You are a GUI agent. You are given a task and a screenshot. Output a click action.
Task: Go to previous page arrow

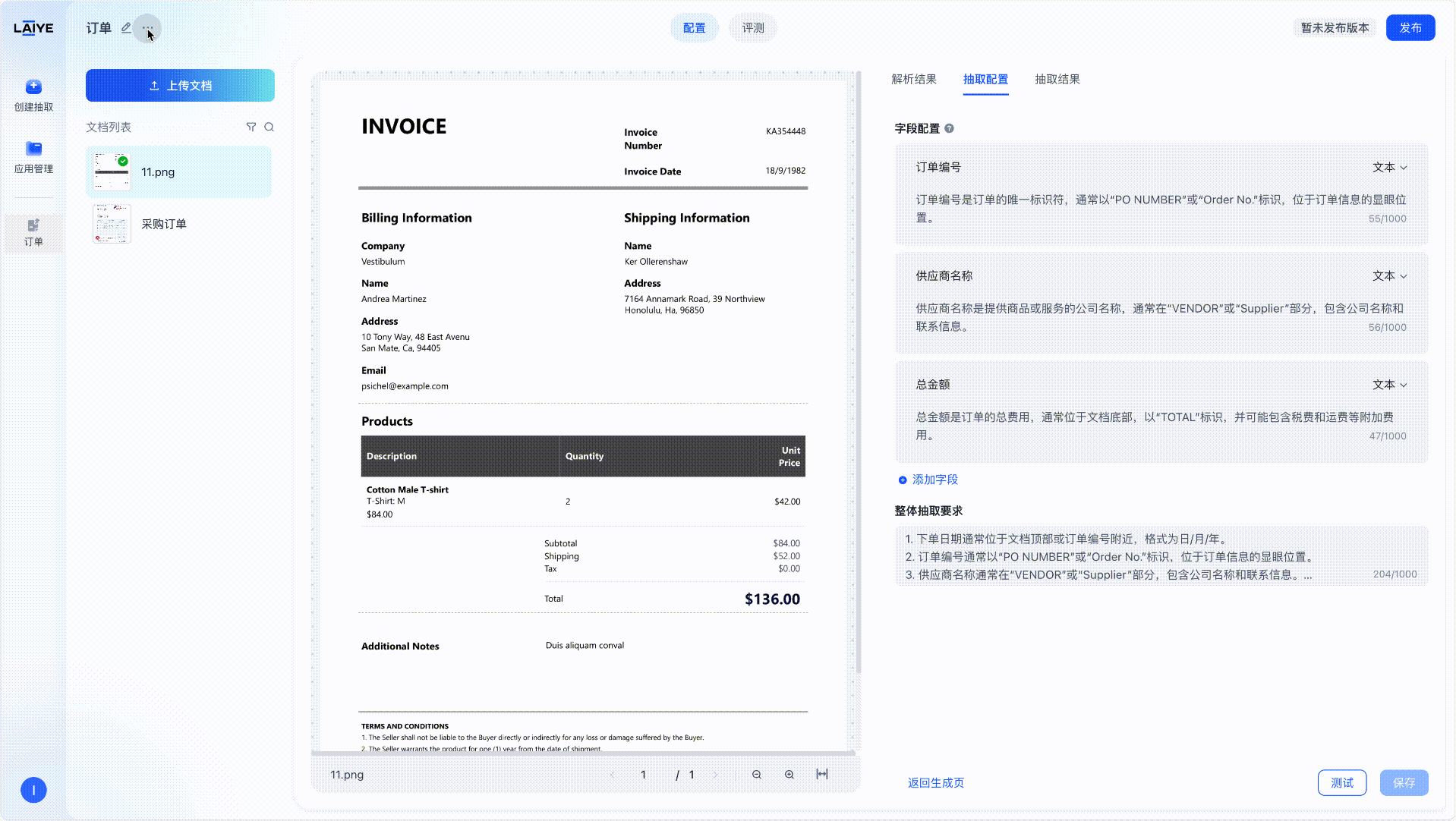(613, 775)
